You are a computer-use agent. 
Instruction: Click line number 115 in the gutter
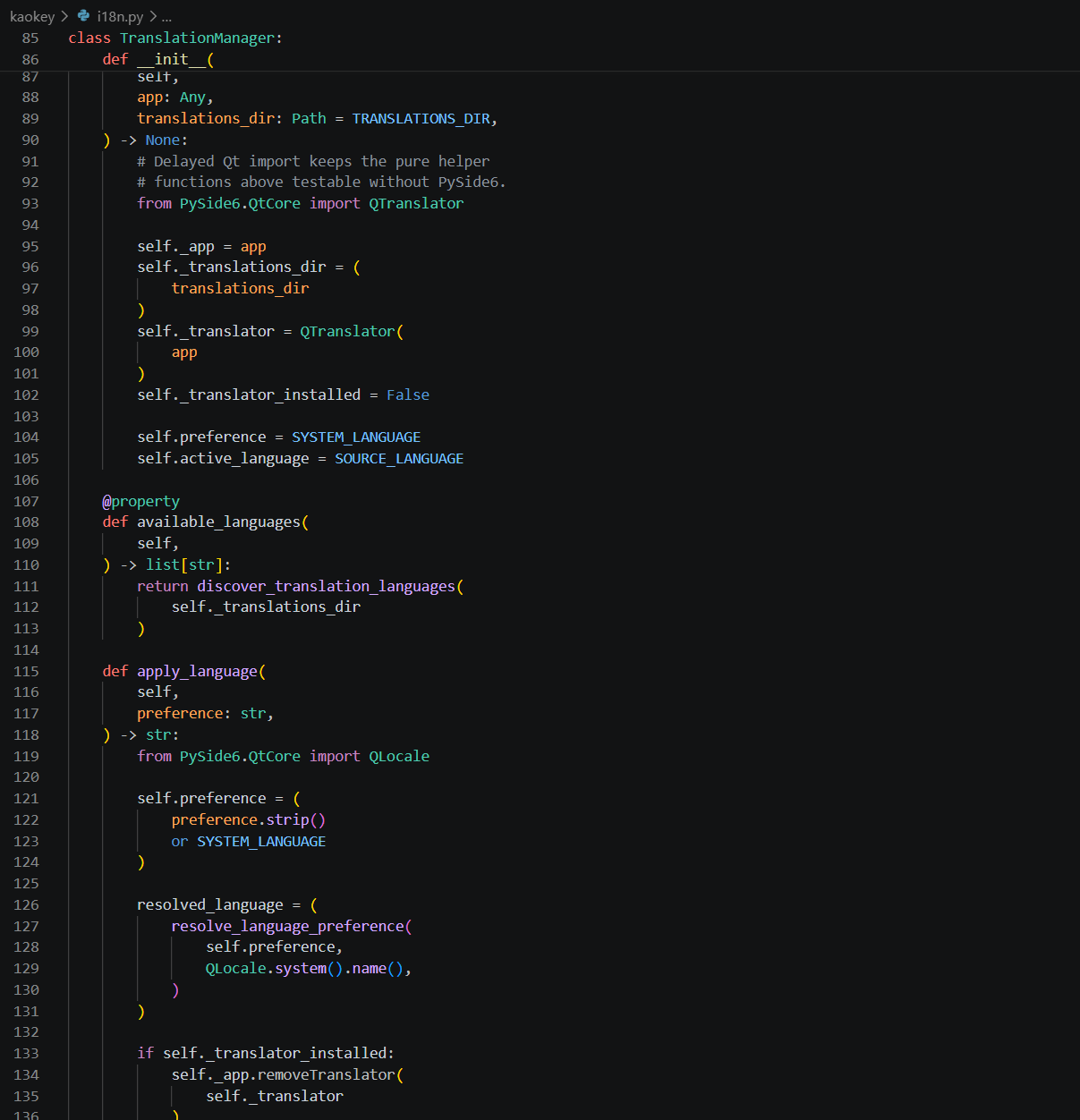(26, 671)
